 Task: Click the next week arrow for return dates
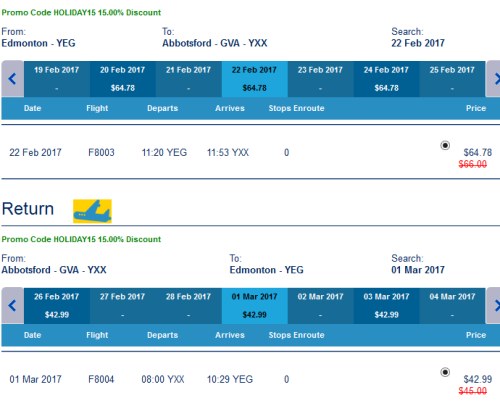pos(493,306)
